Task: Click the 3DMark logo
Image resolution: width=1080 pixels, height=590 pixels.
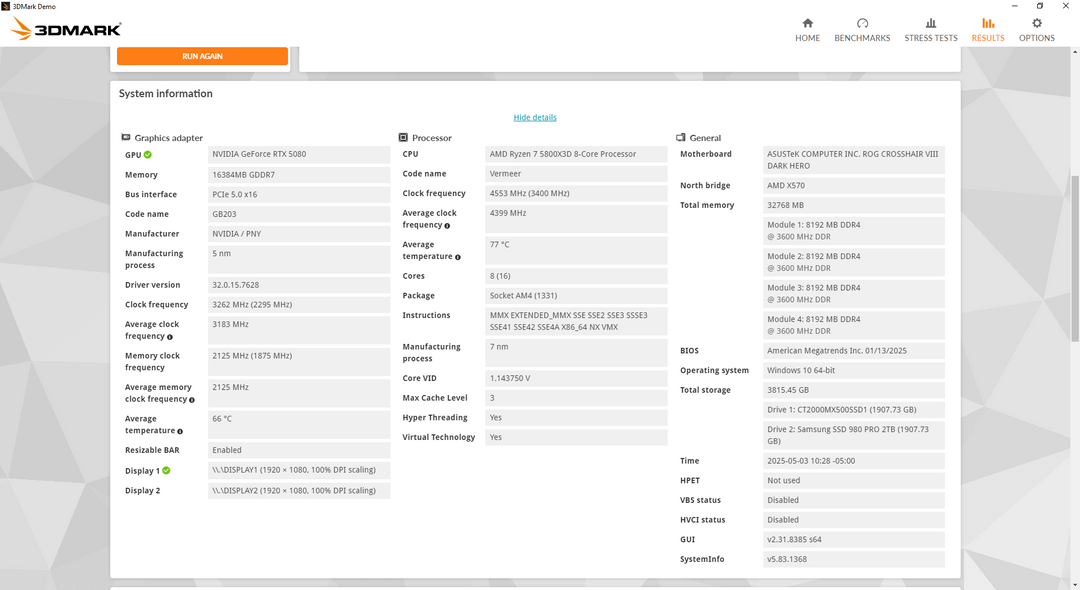Action: (67, 29)
